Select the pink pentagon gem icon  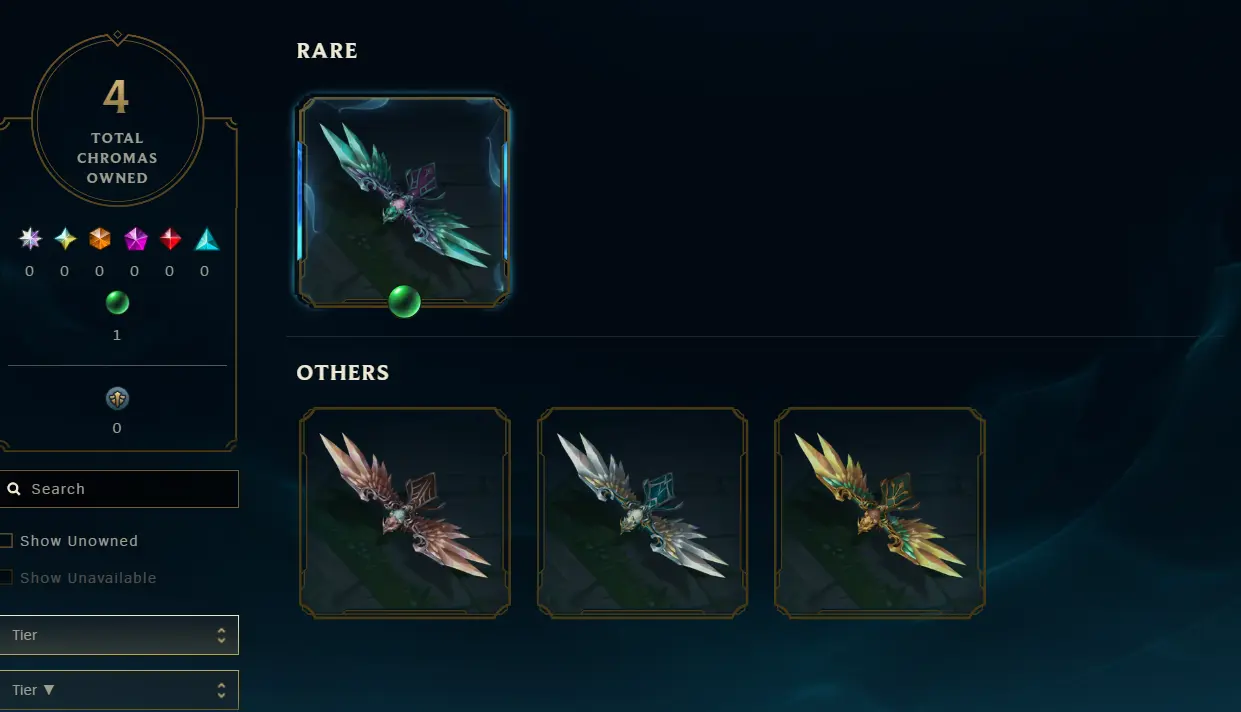click(x=135, y=239)
